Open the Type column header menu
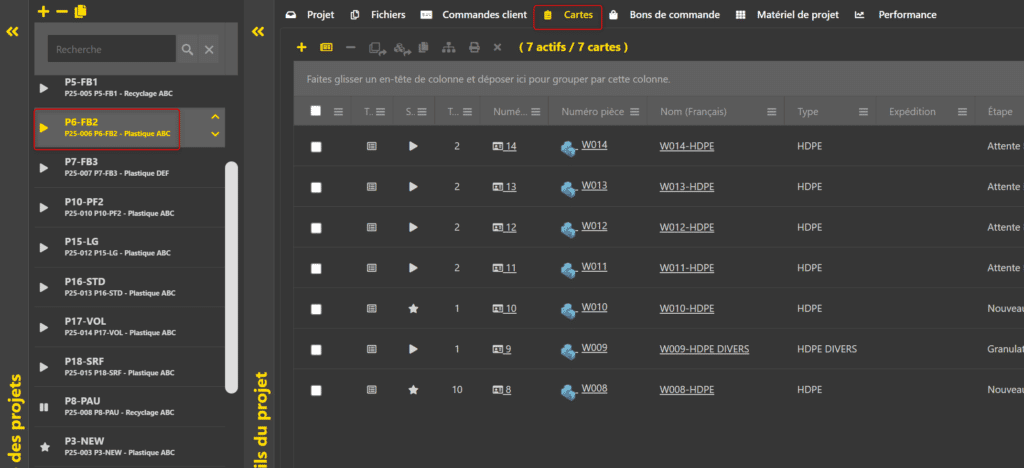This screenshot has width=1024, height=468. click(862, 112)
